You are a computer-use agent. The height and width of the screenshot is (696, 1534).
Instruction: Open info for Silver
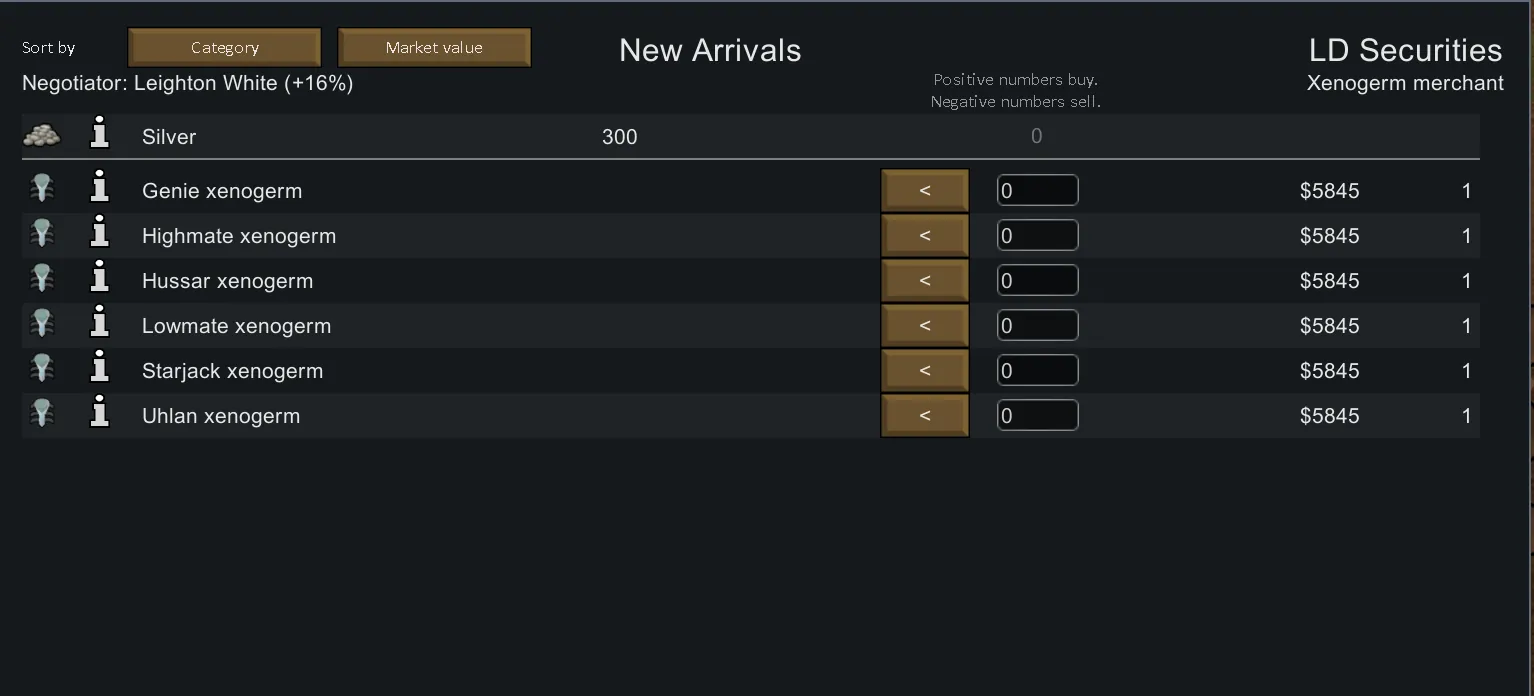pos(99,133)
